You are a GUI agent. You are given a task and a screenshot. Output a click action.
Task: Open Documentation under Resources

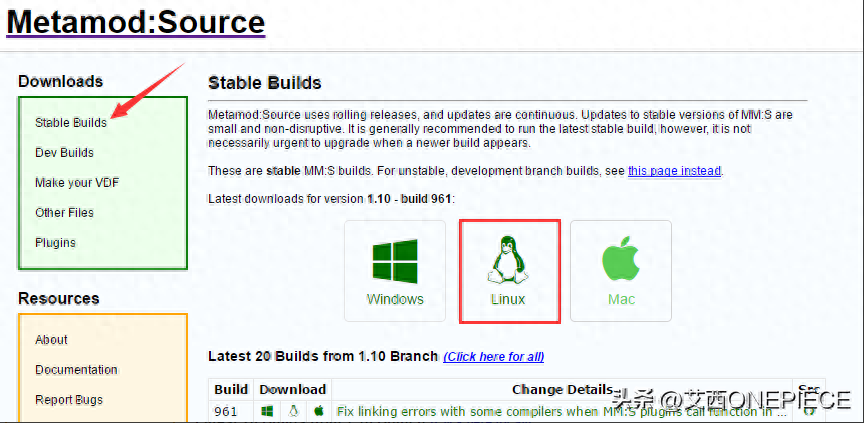[x=76, y=370]
